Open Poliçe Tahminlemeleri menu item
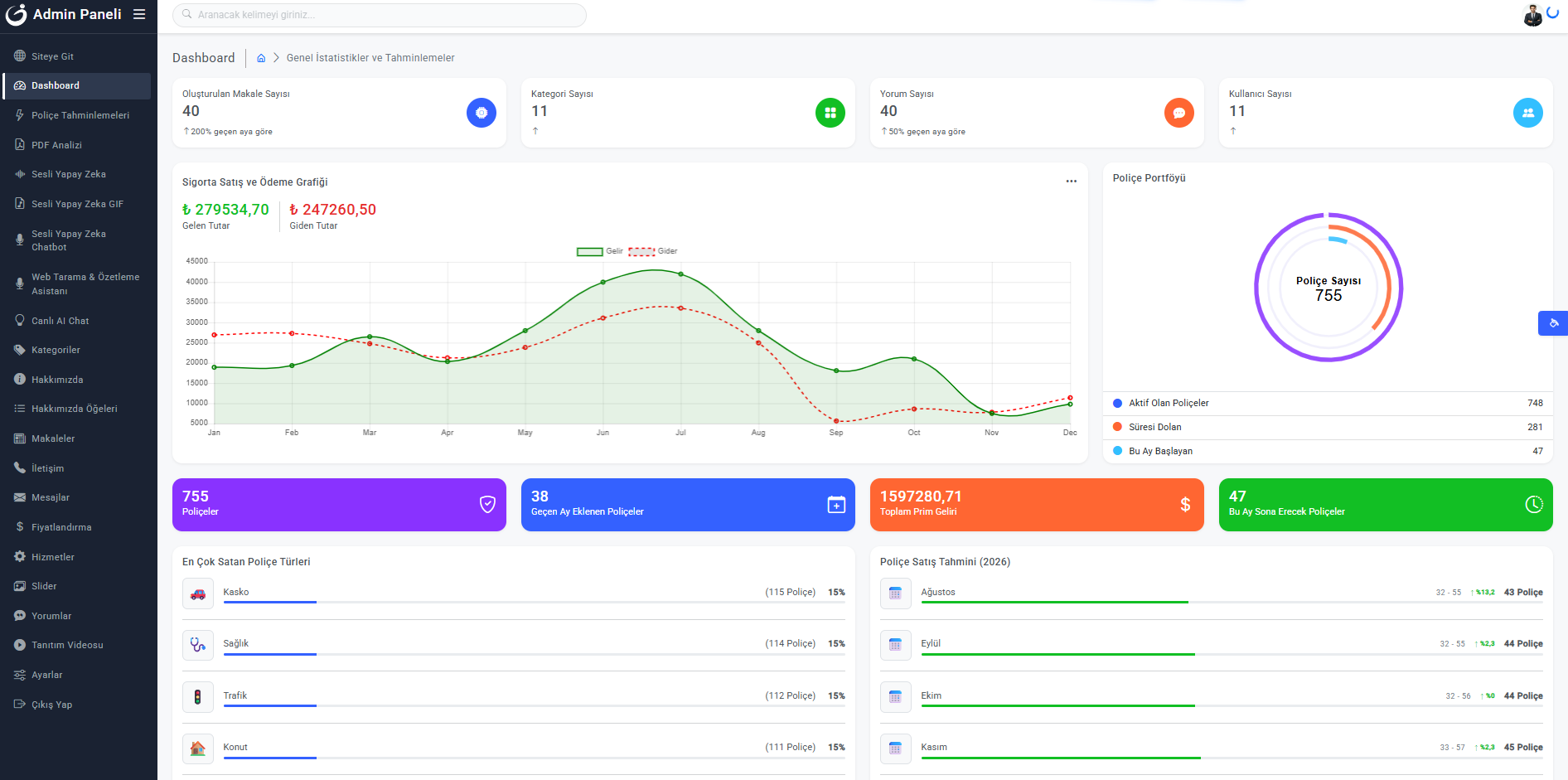Image resolution: width=1568 pixels, height=780 pixels. click(x=77, y=115)
